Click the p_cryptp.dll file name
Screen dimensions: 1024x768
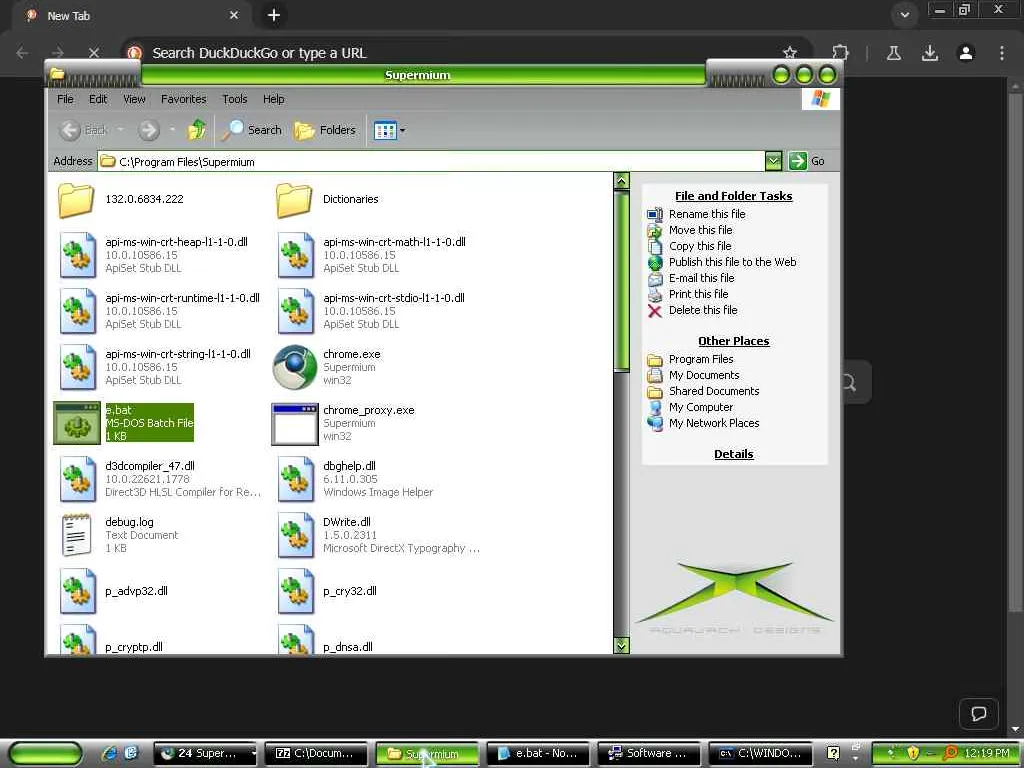click(134, 647)
